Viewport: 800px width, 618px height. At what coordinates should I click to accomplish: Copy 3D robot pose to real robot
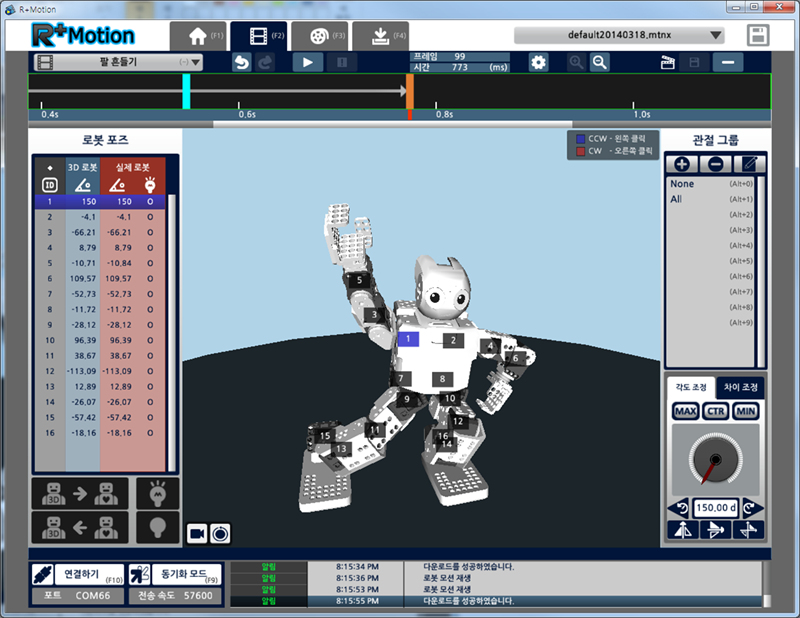click(x=80, y=493)
